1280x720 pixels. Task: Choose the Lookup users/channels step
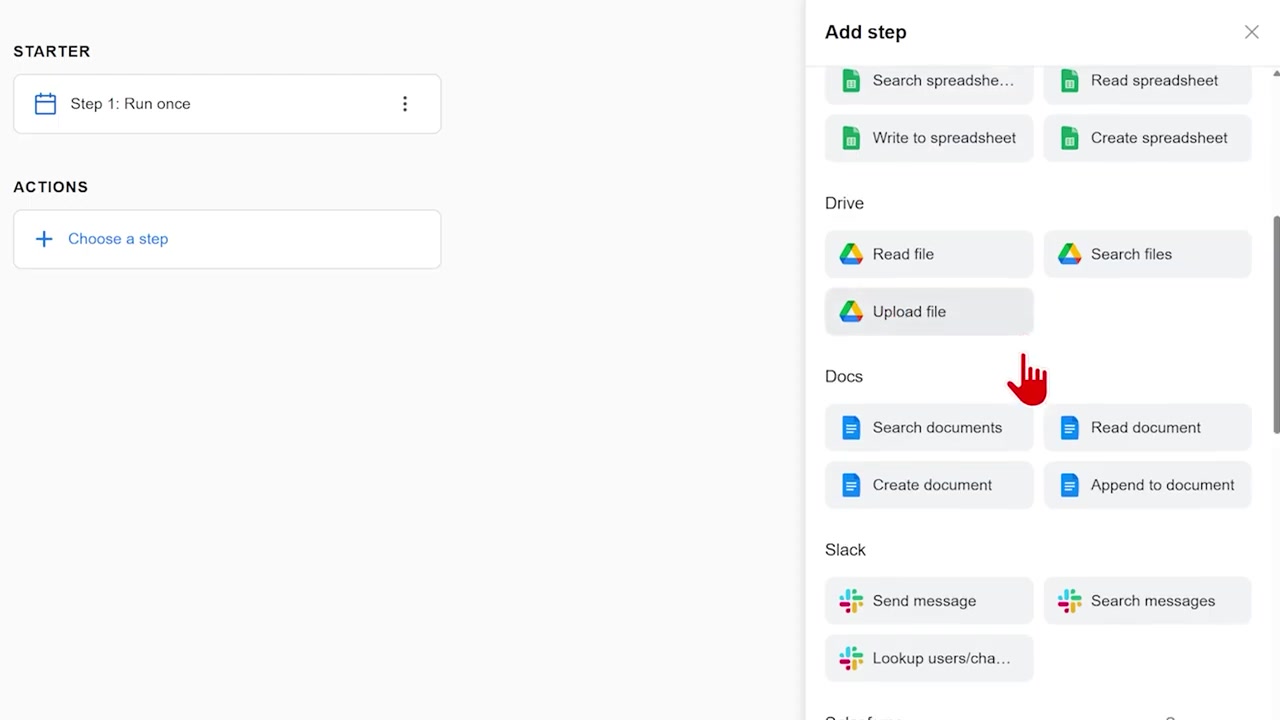tap(929, 658)
